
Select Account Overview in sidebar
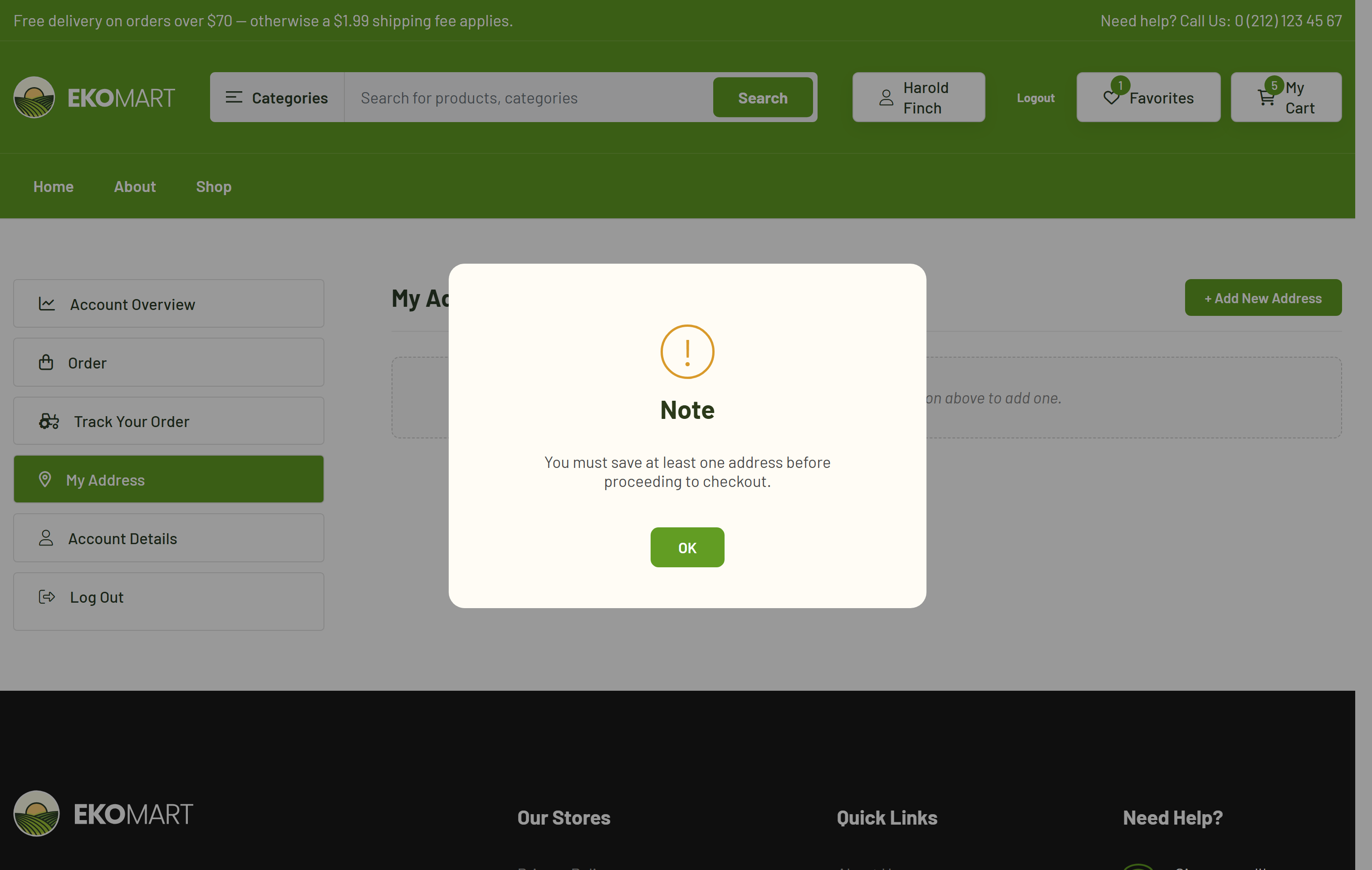pyautogui.click(x=169, y=304)
